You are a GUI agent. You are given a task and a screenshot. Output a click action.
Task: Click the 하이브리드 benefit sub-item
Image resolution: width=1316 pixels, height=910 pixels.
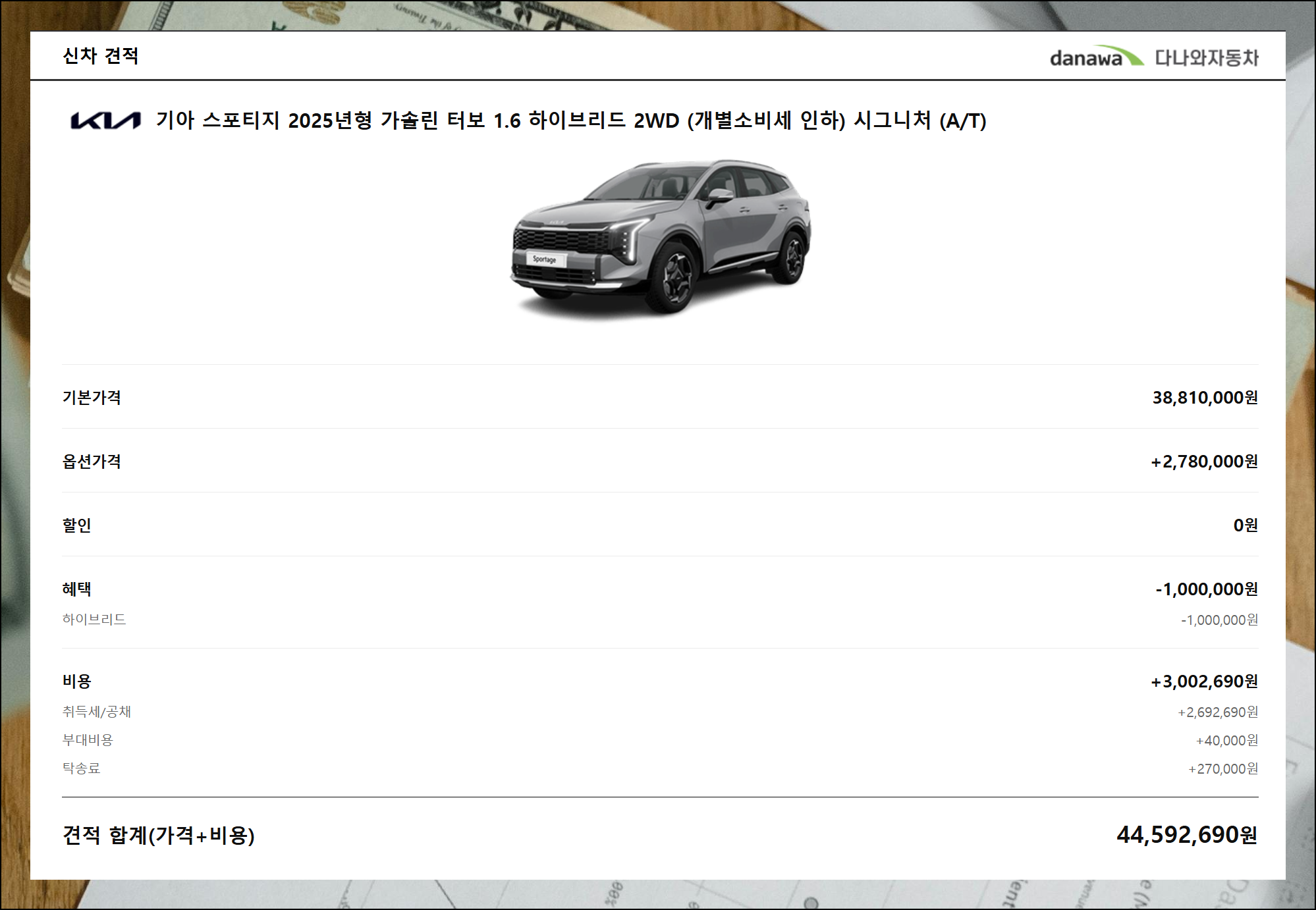click(x=94, y=619)
